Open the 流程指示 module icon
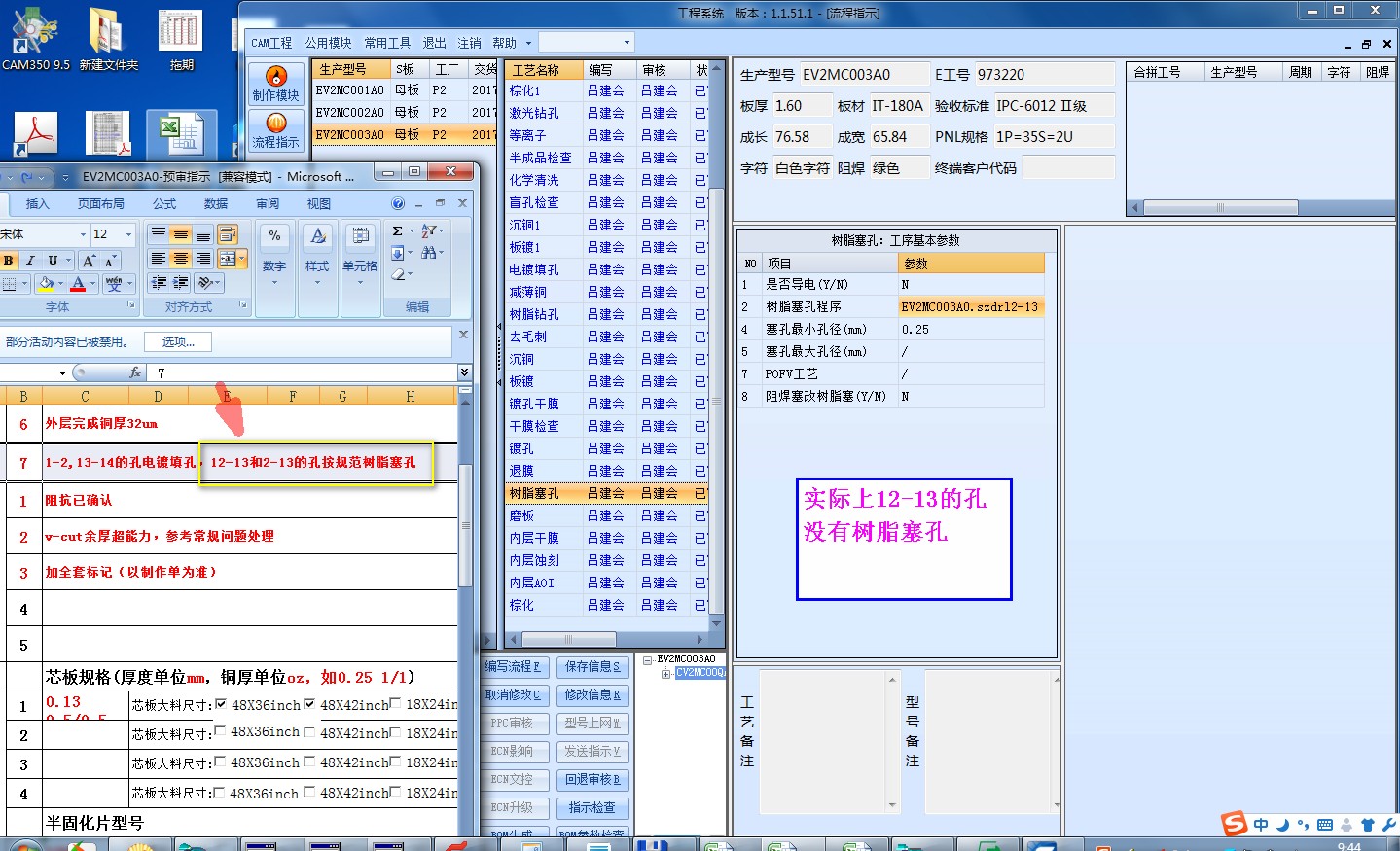The height and width of the screenshot is (851, 1400). pos(276,130)
